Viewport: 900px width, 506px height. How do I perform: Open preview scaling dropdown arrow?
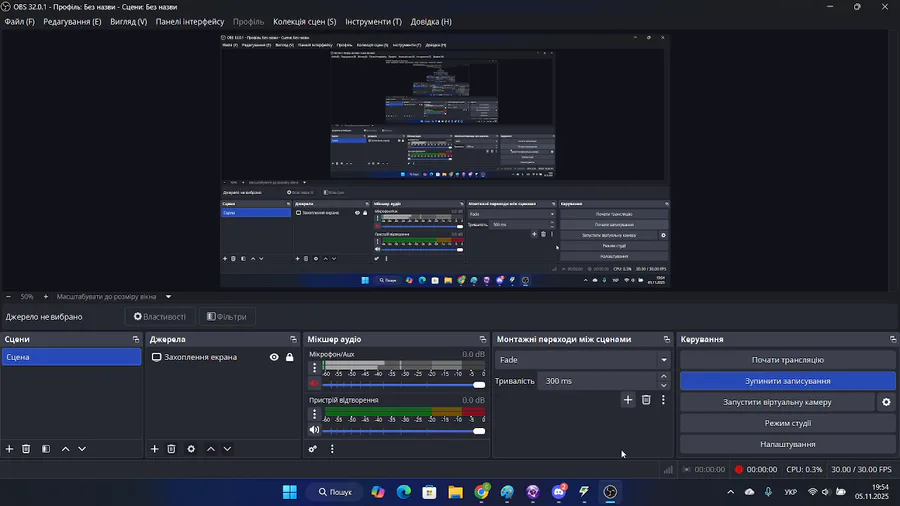pos(168,297)
